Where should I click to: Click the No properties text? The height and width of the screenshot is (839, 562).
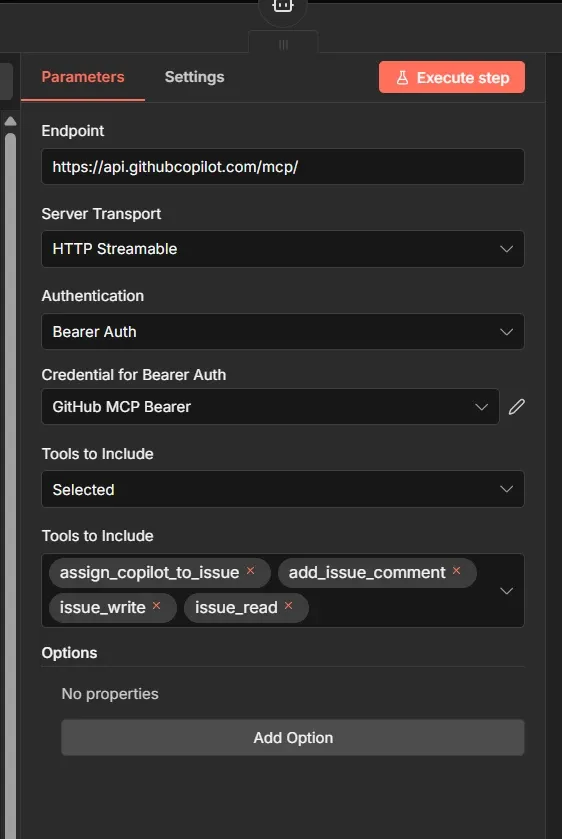[110, 693]
